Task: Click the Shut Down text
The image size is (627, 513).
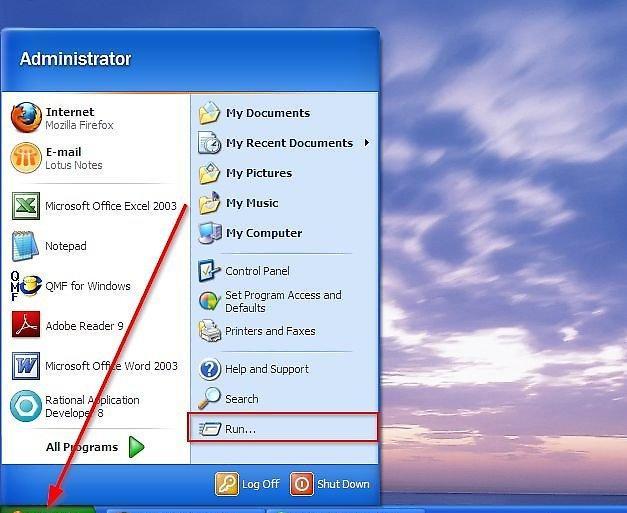Action: tap(343, 484)
